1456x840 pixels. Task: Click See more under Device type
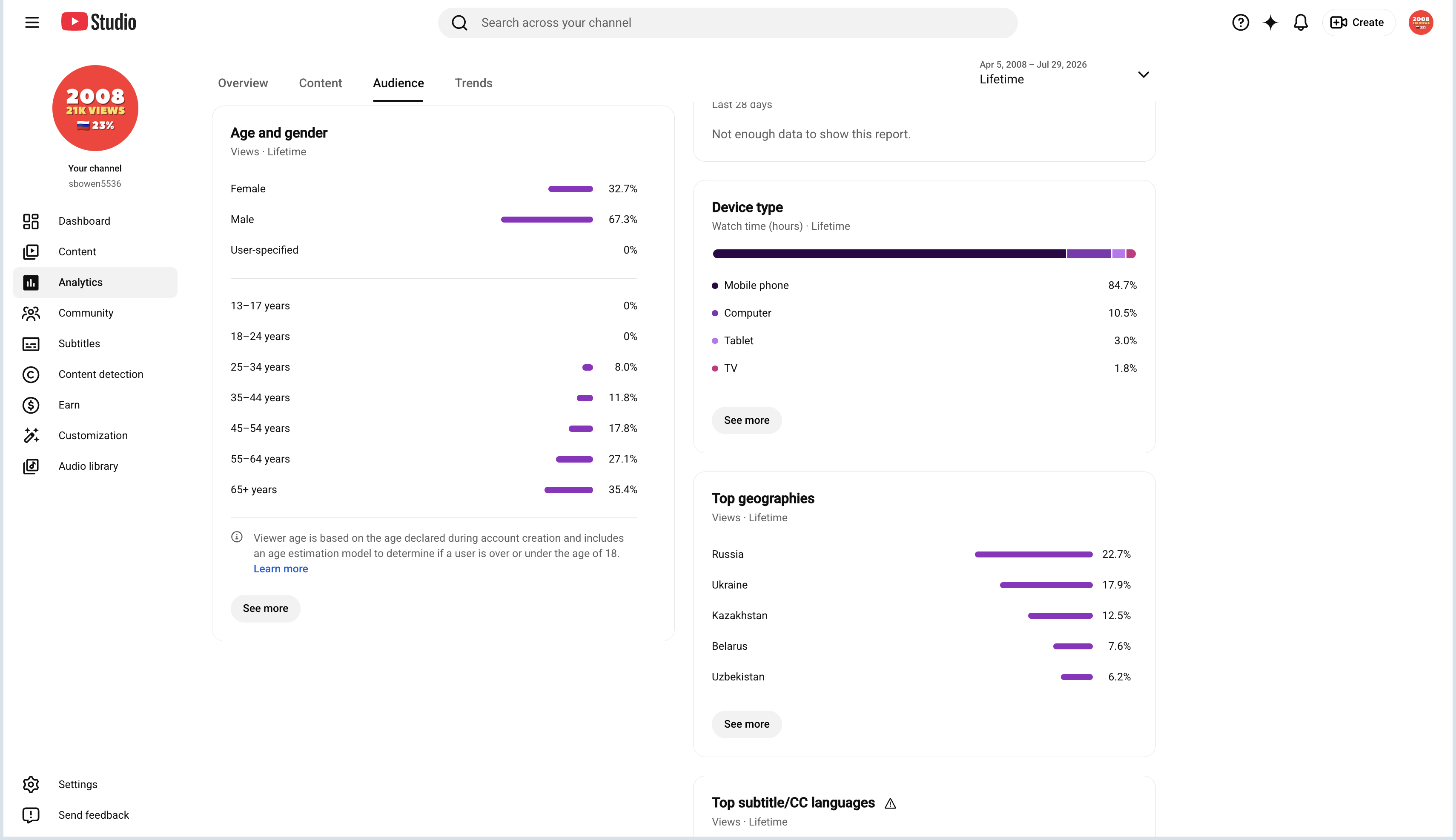point(746,420)
